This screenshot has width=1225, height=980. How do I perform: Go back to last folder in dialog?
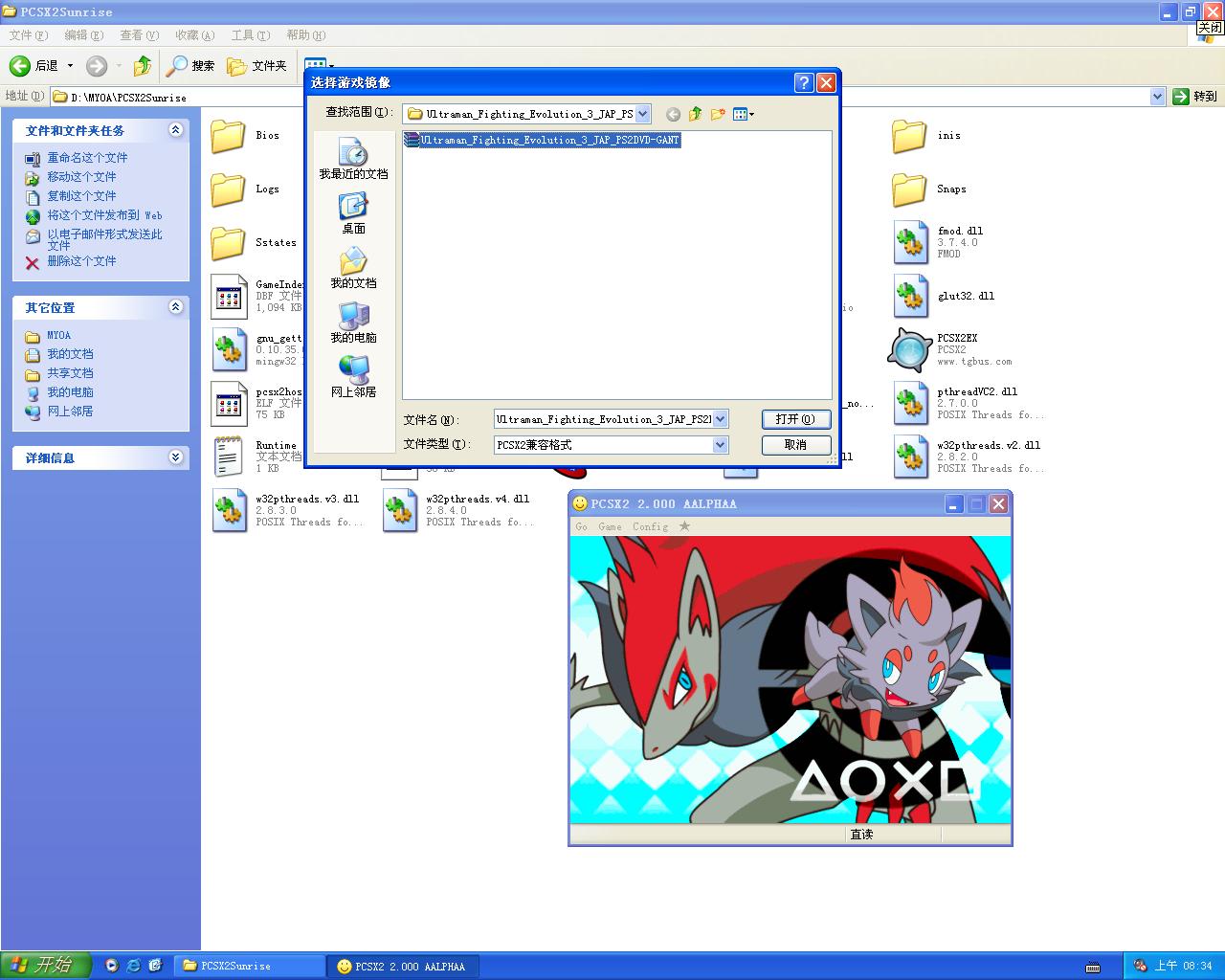point(673,114)
